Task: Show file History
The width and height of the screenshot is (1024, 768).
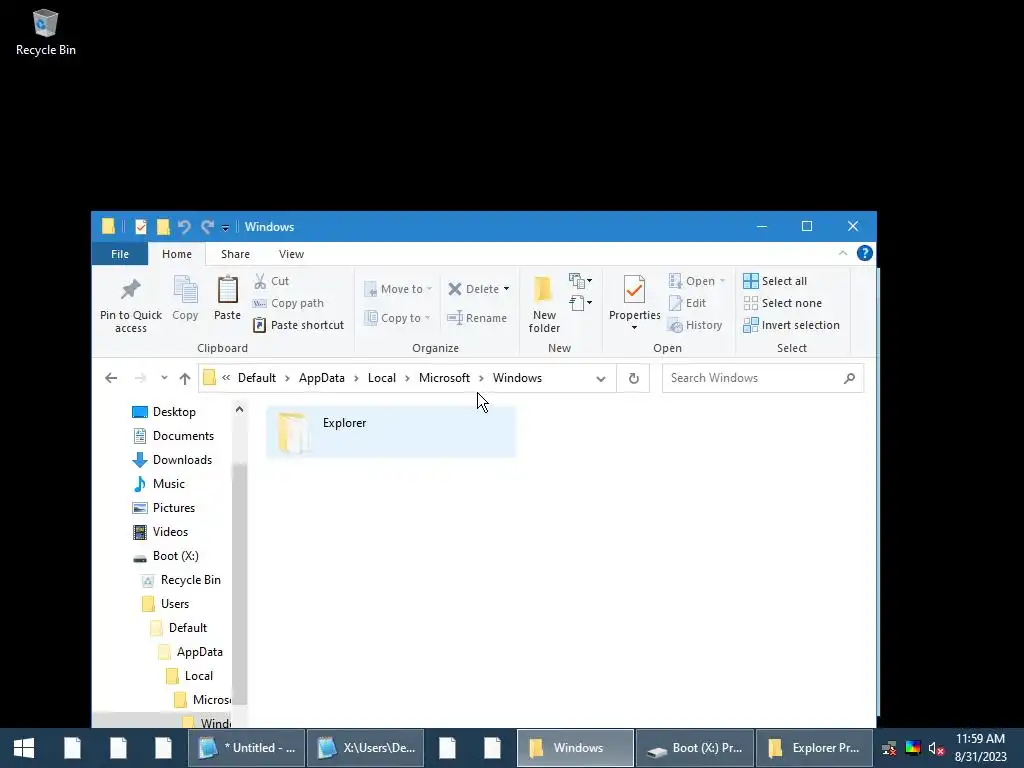Action: 696,325
